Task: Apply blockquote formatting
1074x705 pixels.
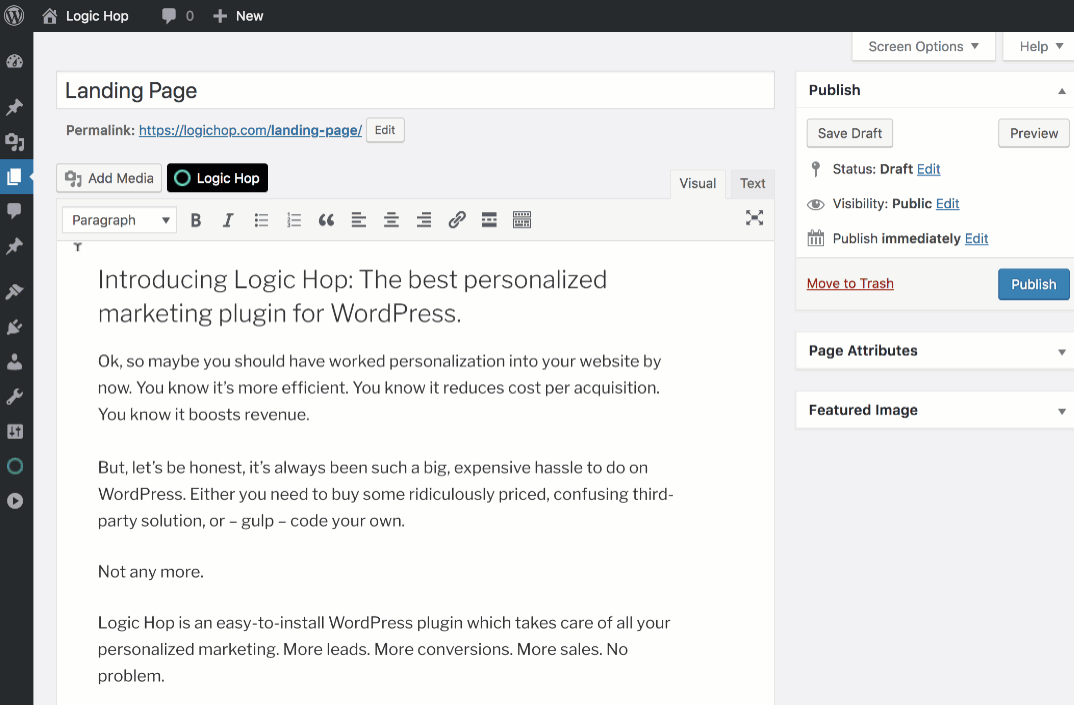Action: point(326,220)
